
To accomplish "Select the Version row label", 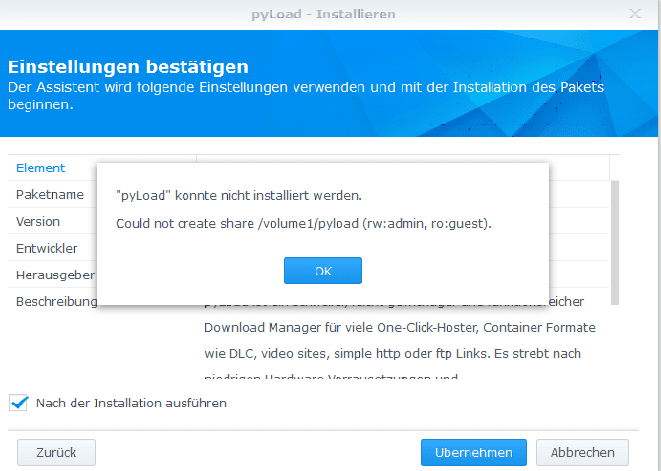I will point(38,221).
